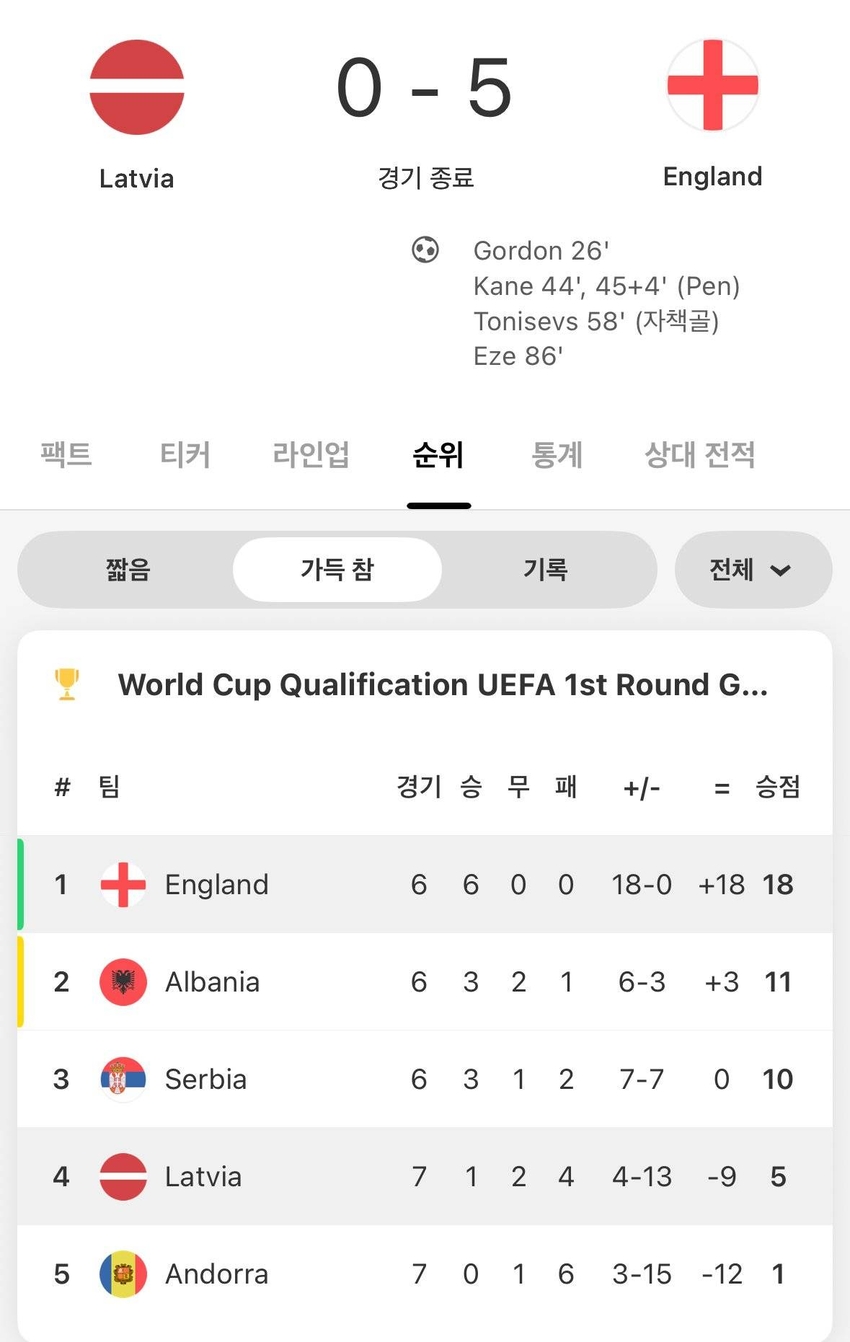Open the Serbia team name link
850x1342 pixels.
pyautogui.click(x=206, y=1080)
